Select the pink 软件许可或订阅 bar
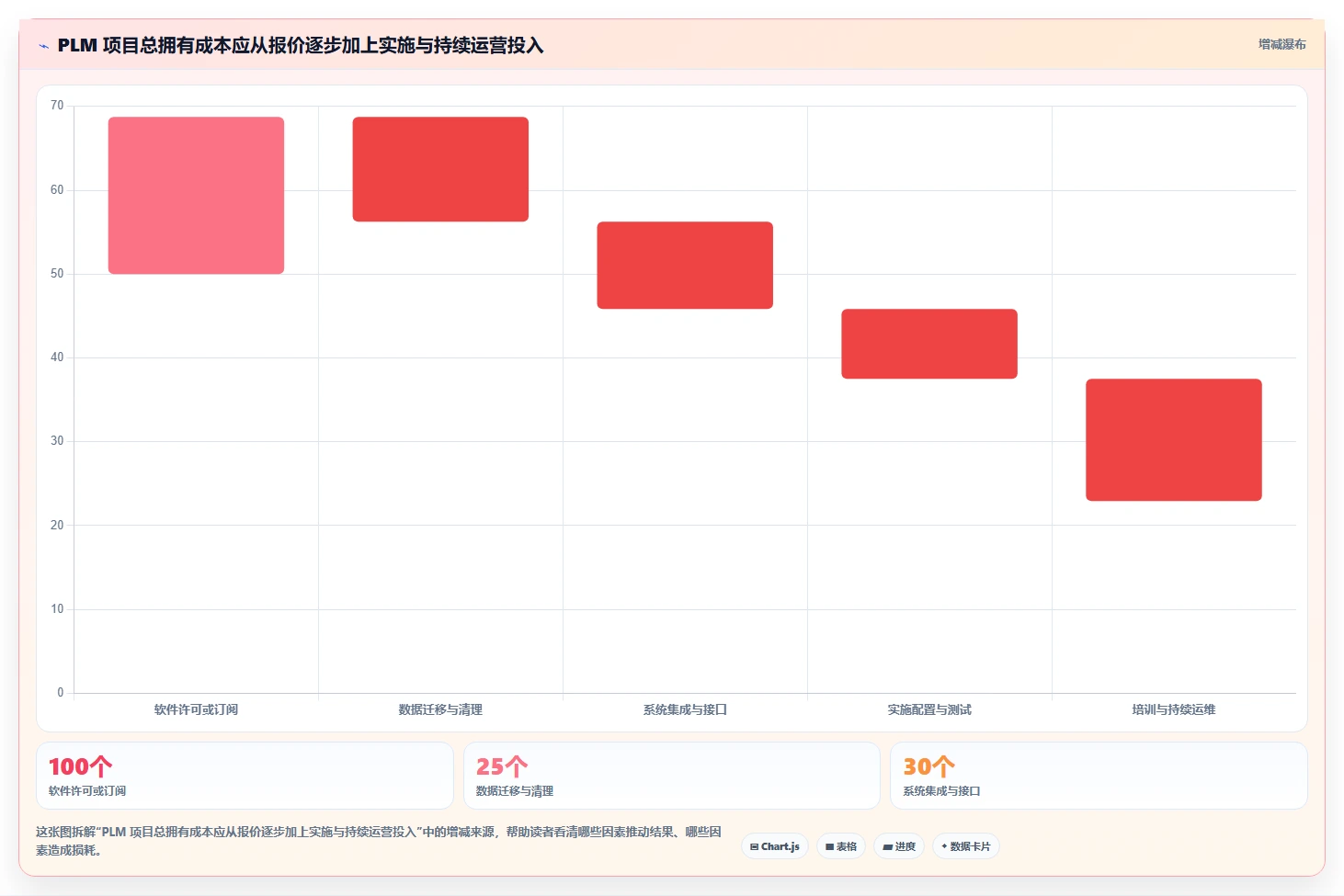 pyautogui.click(x=196, y=195)
